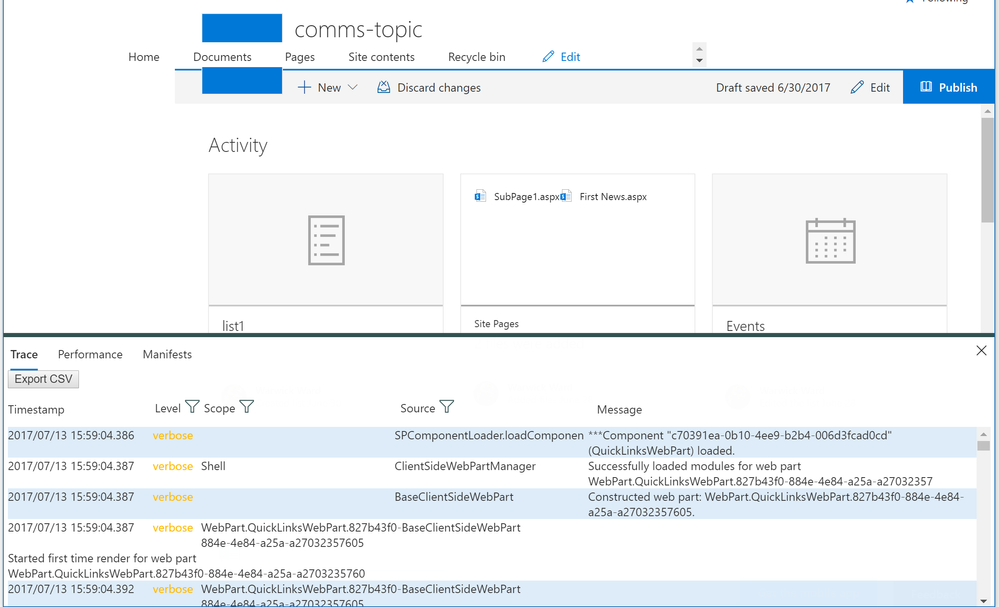Open the Pages navigation link
The height and width of the screenshot is (607, 999).
(x=299, y=57)
